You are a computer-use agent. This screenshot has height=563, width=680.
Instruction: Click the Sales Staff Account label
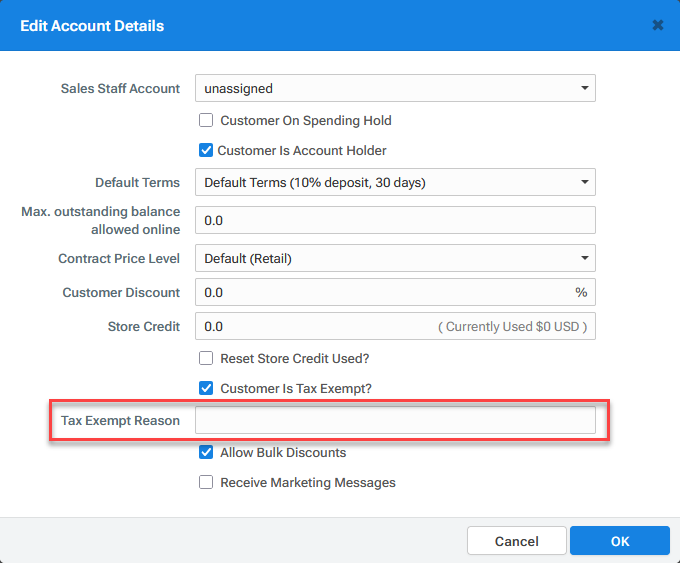120,88
